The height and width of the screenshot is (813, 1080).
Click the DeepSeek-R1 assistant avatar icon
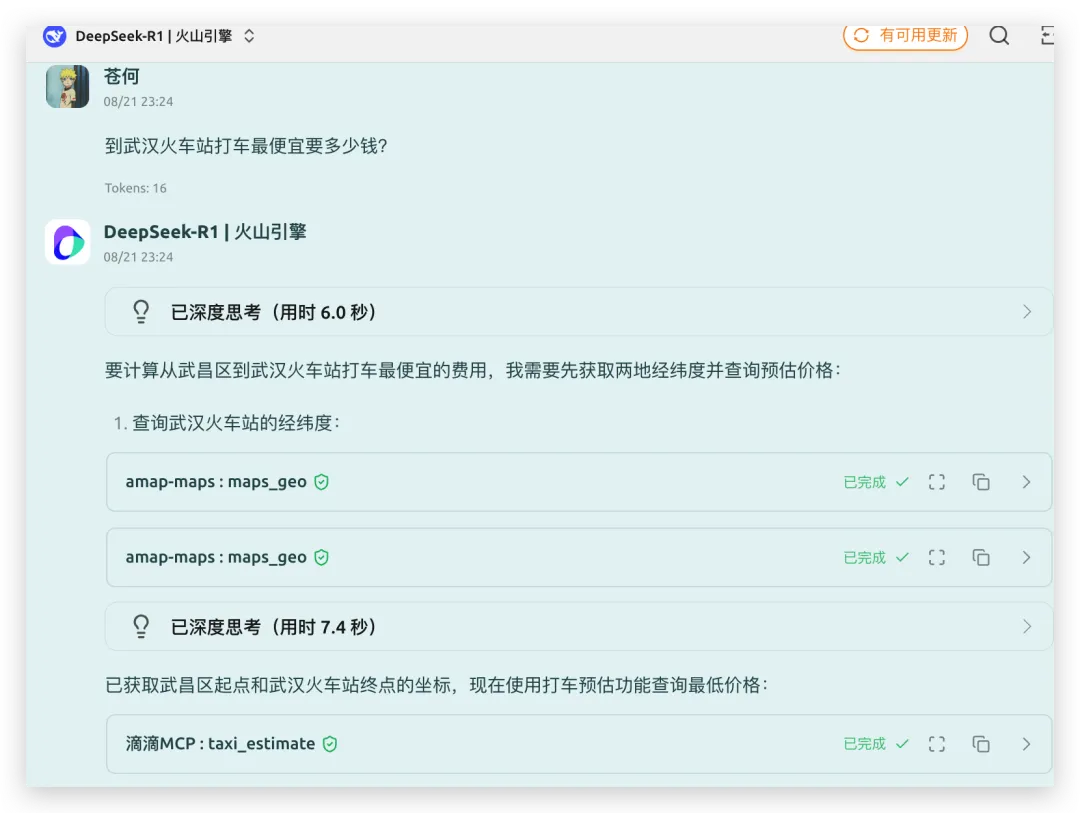(x=67, y=243)
